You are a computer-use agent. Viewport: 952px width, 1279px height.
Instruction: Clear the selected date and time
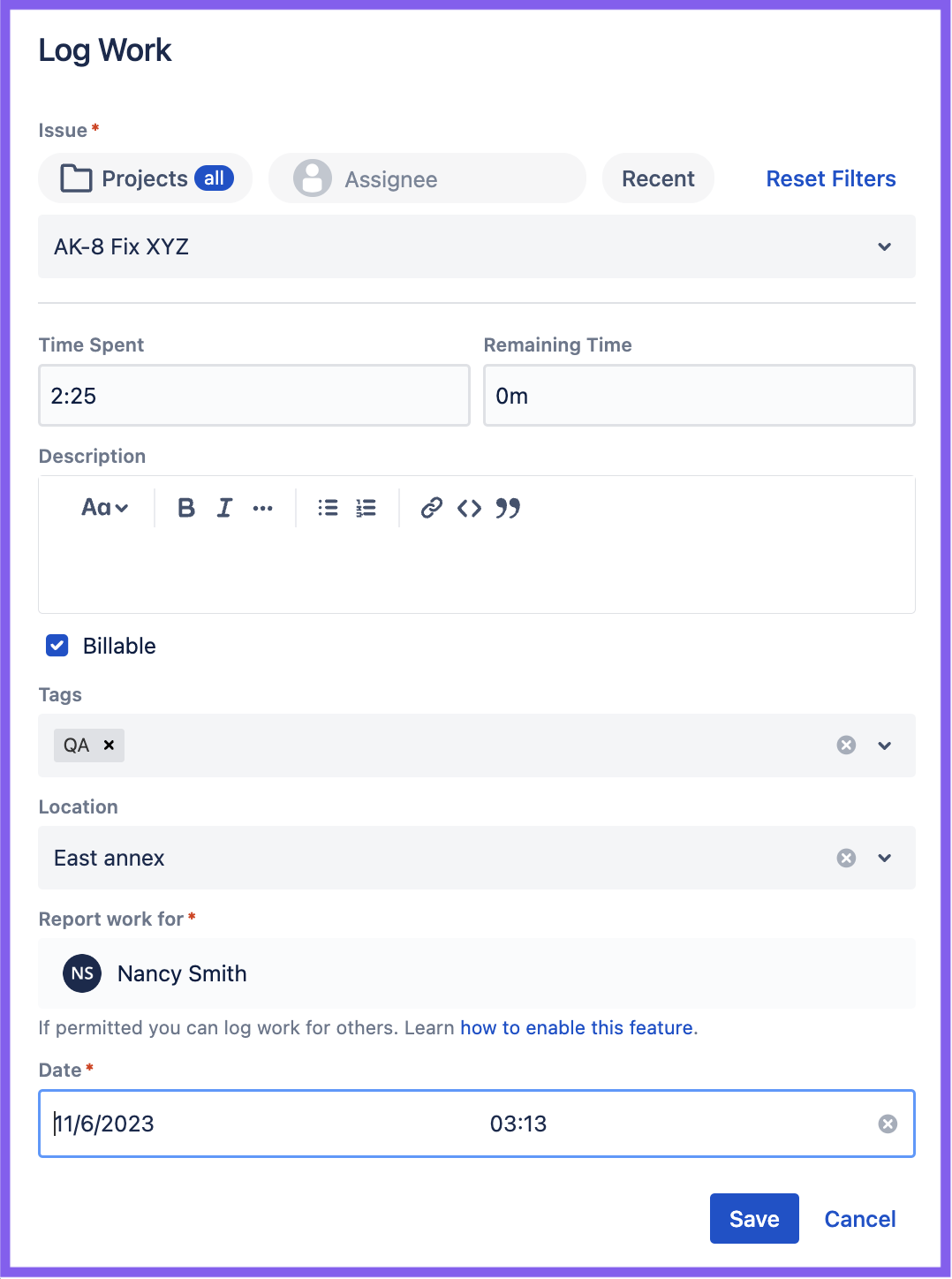887,1124
